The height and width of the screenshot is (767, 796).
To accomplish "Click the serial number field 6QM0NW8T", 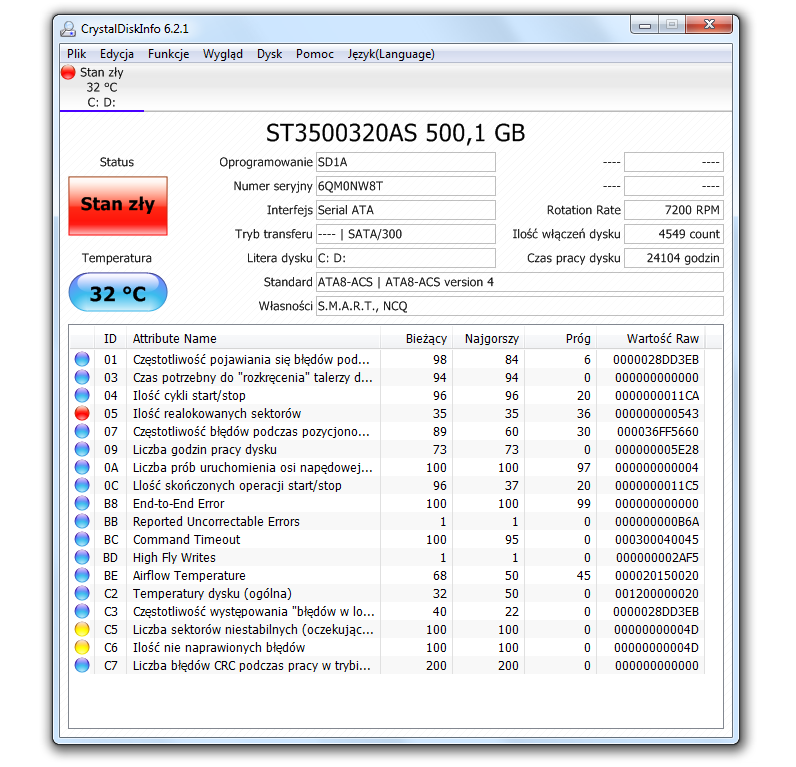I will (x=406, y=186).
